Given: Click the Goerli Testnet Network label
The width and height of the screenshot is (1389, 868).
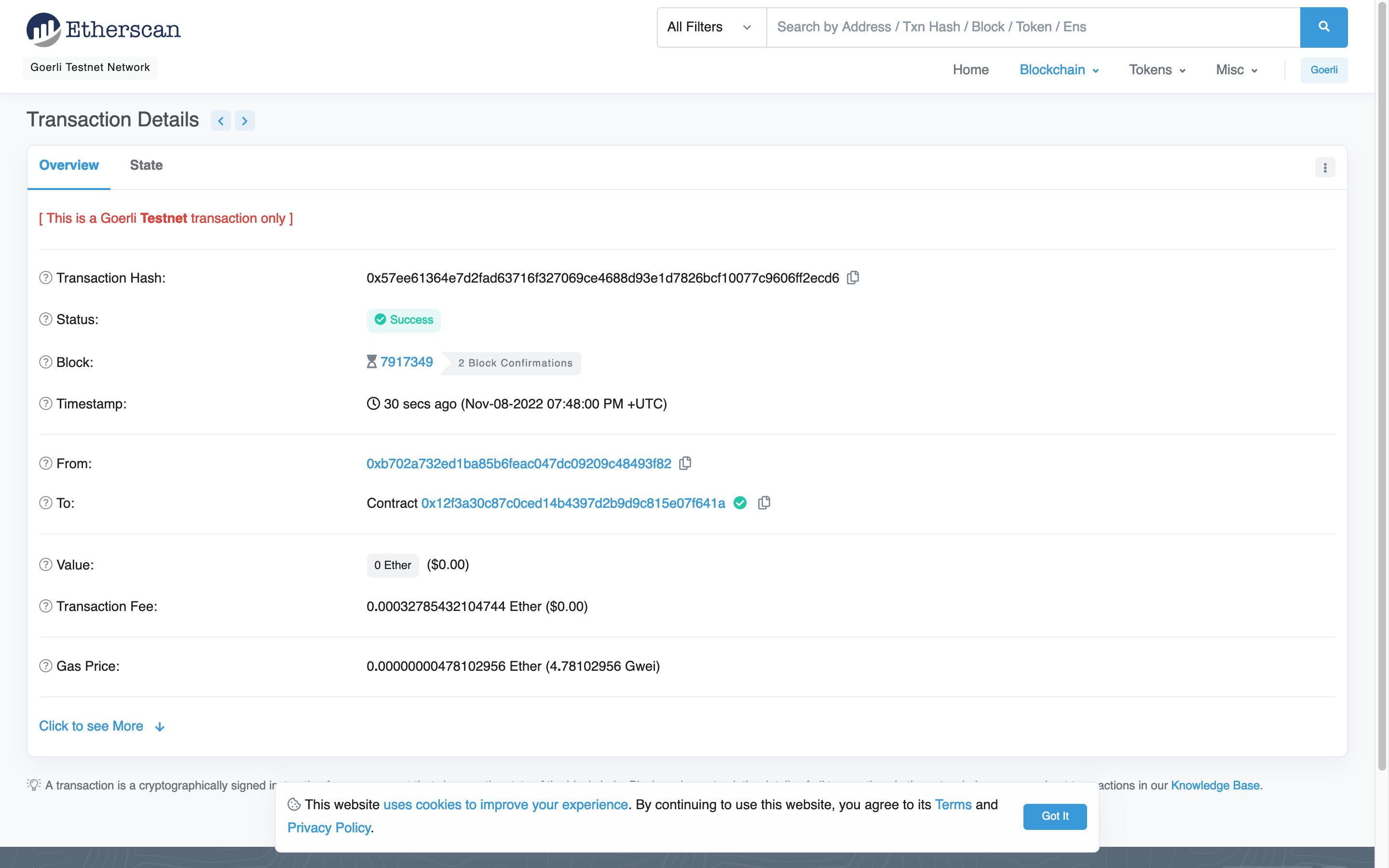Looking at the screenshot, I should point(90,67).
